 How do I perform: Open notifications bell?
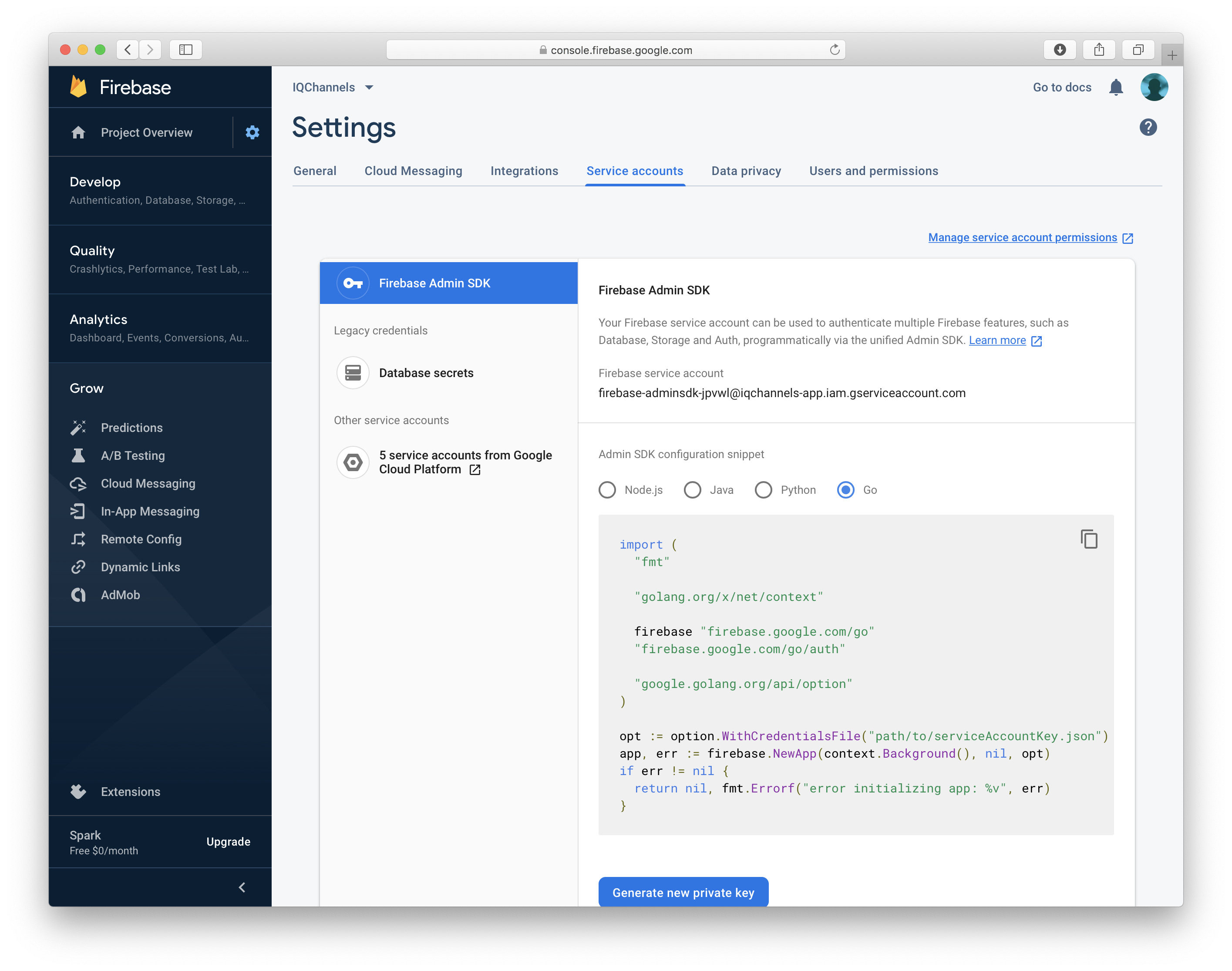point(1116,87)
